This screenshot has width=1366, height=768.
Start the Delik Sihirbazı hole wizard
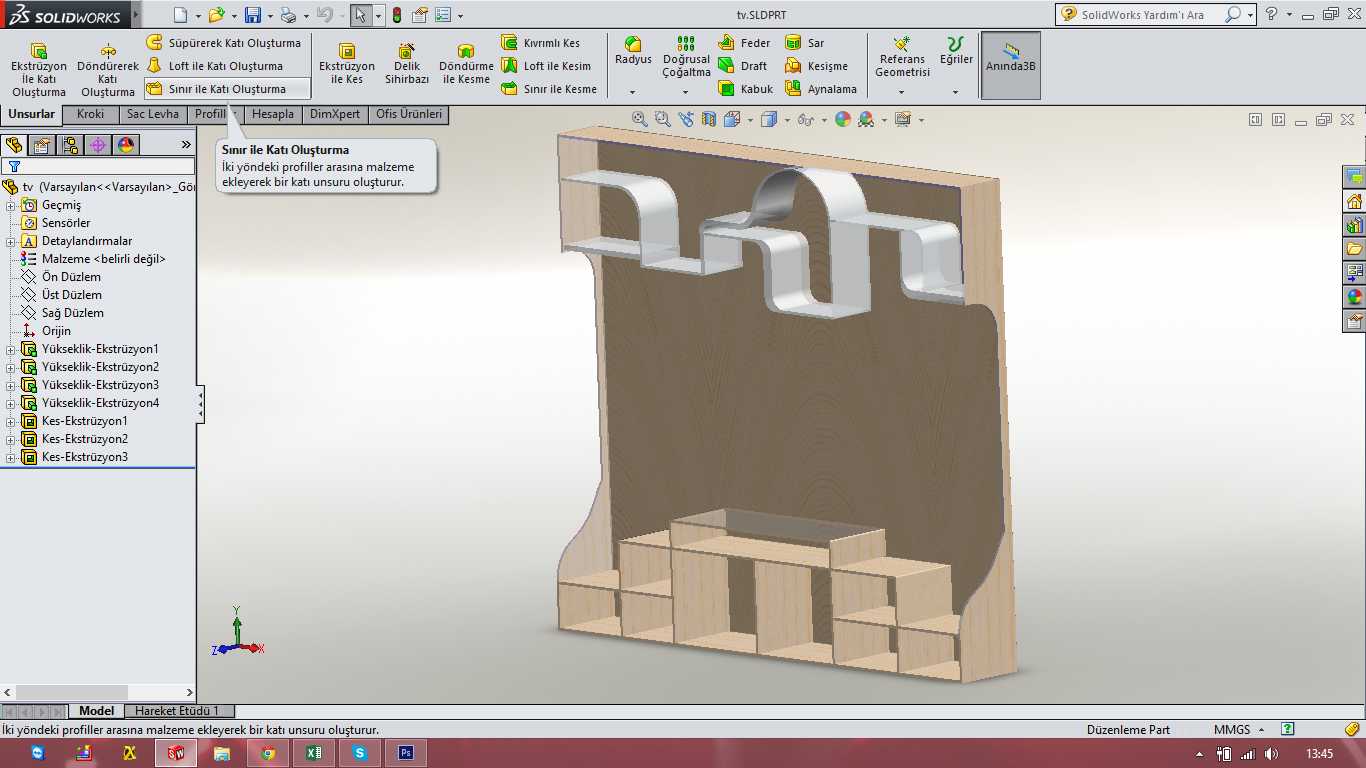[407, 65]
